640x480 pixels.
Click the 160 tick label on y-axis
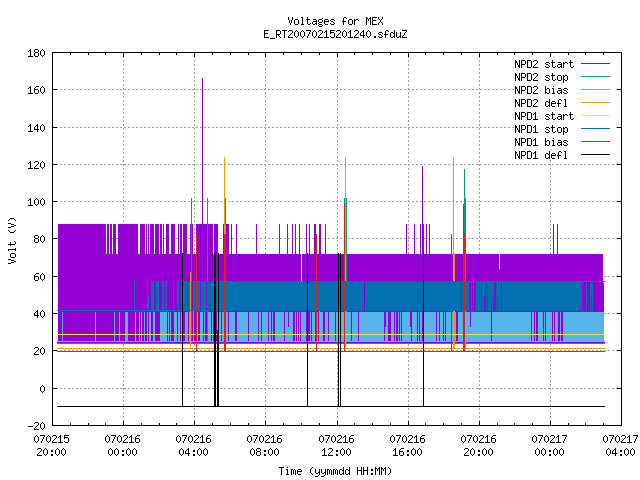point(36,90)
